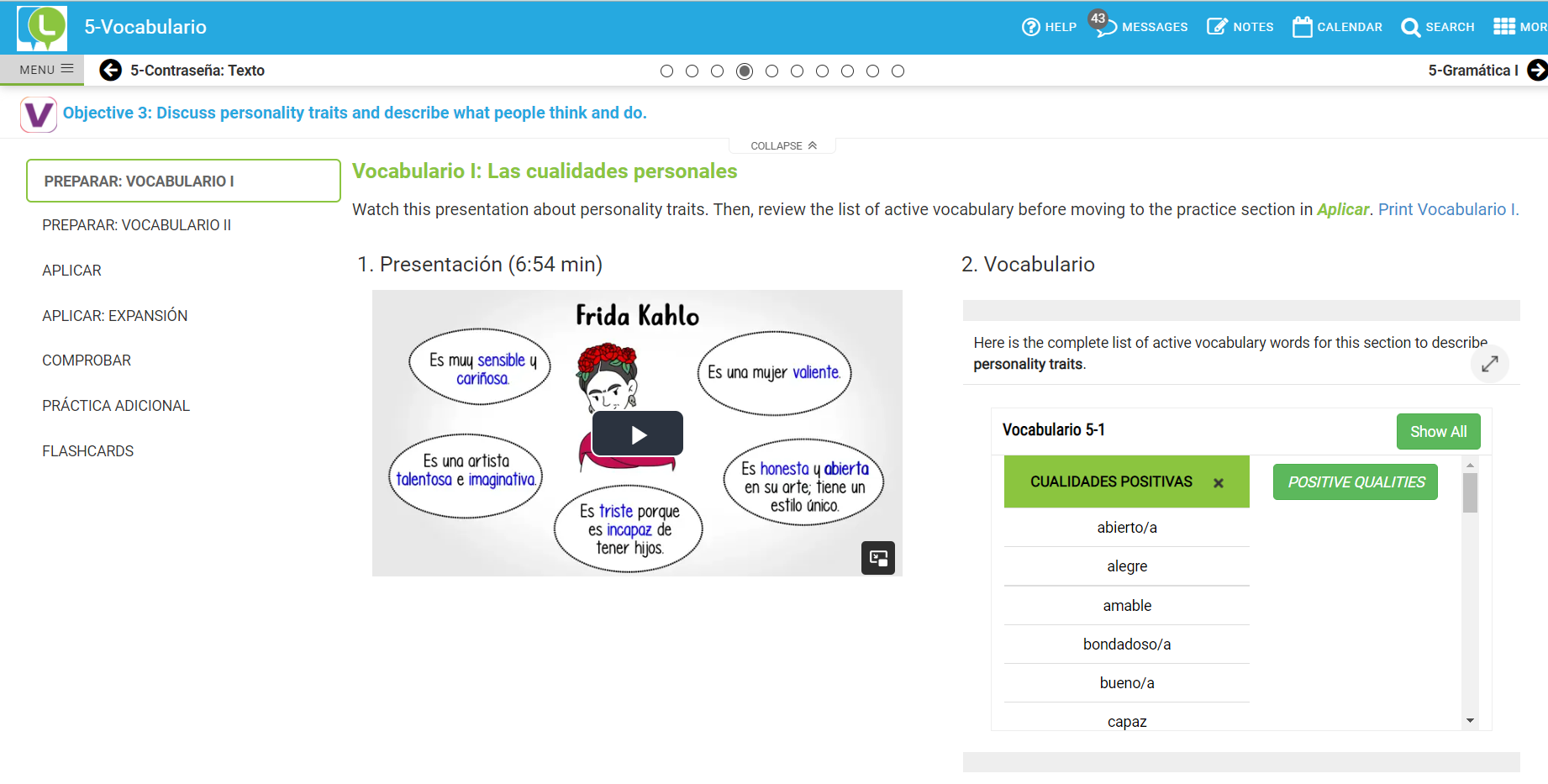The height and width of the screenshot is (784, 1548).
Task: Open PREPARAR: VOCABULARIO II section
Action: [136, 225]
